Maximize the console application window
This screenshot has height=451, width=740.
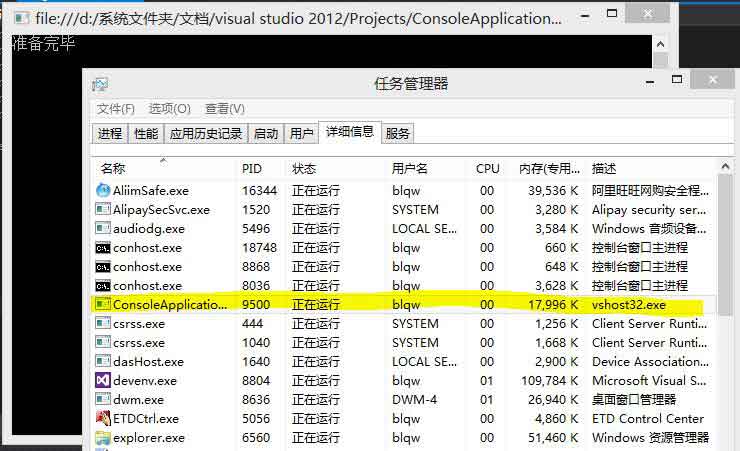612,13
